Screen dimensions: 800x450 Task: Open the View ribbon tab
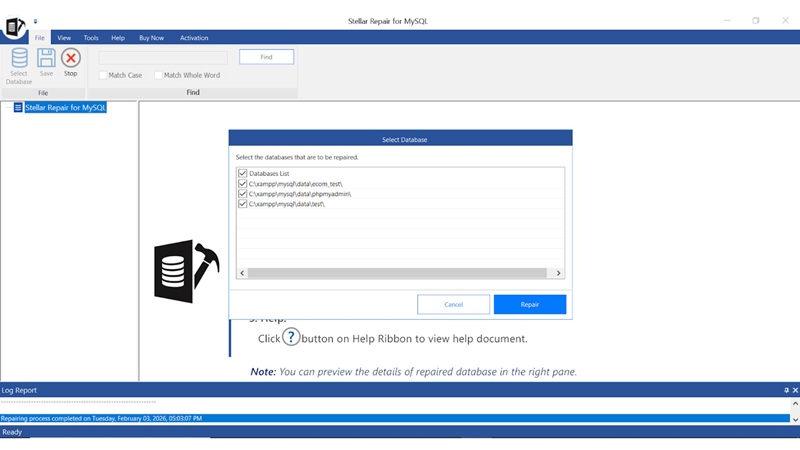tap(64, 38)
